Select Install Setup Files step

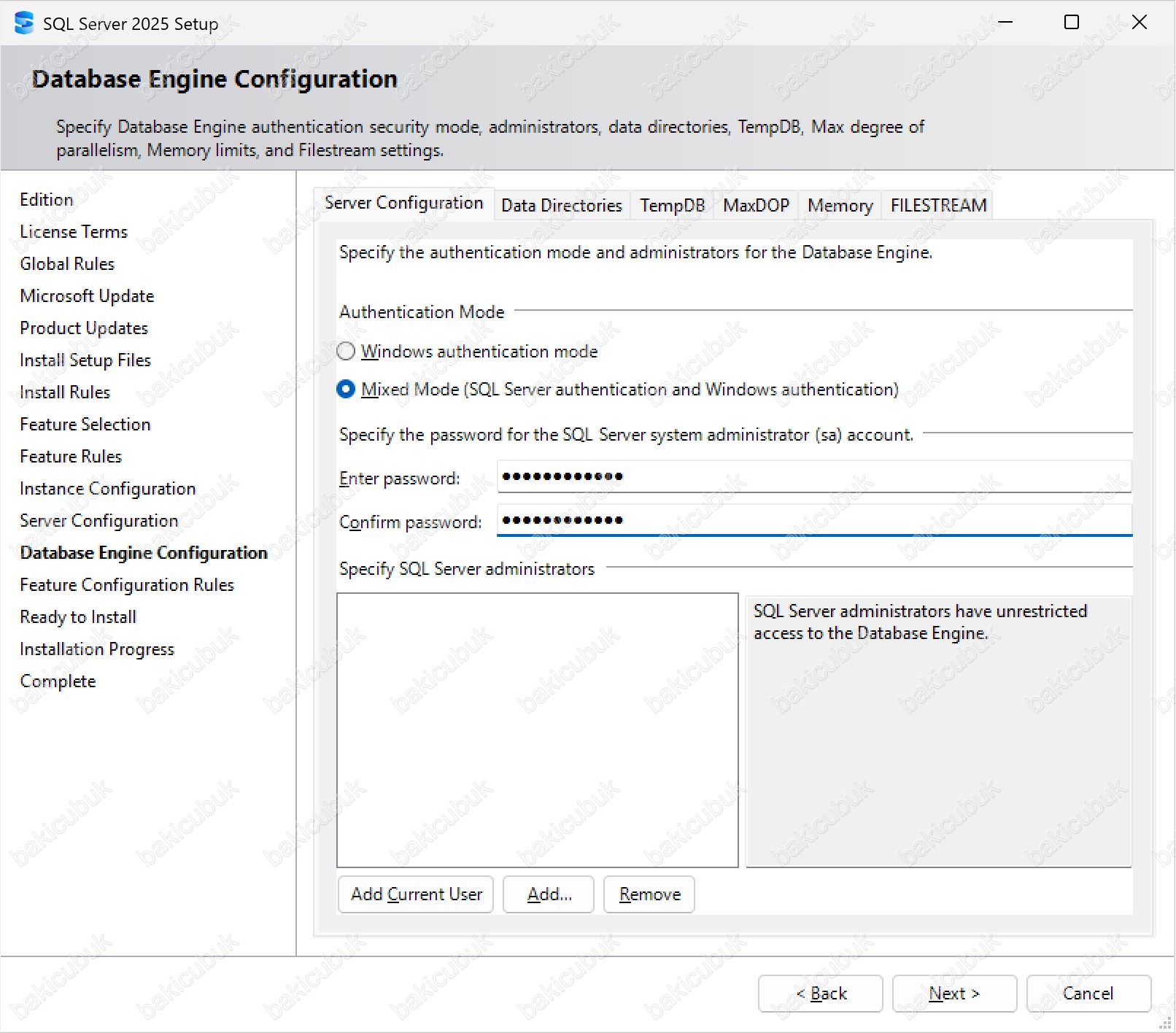pyautogui.click(x=85, y=360)
